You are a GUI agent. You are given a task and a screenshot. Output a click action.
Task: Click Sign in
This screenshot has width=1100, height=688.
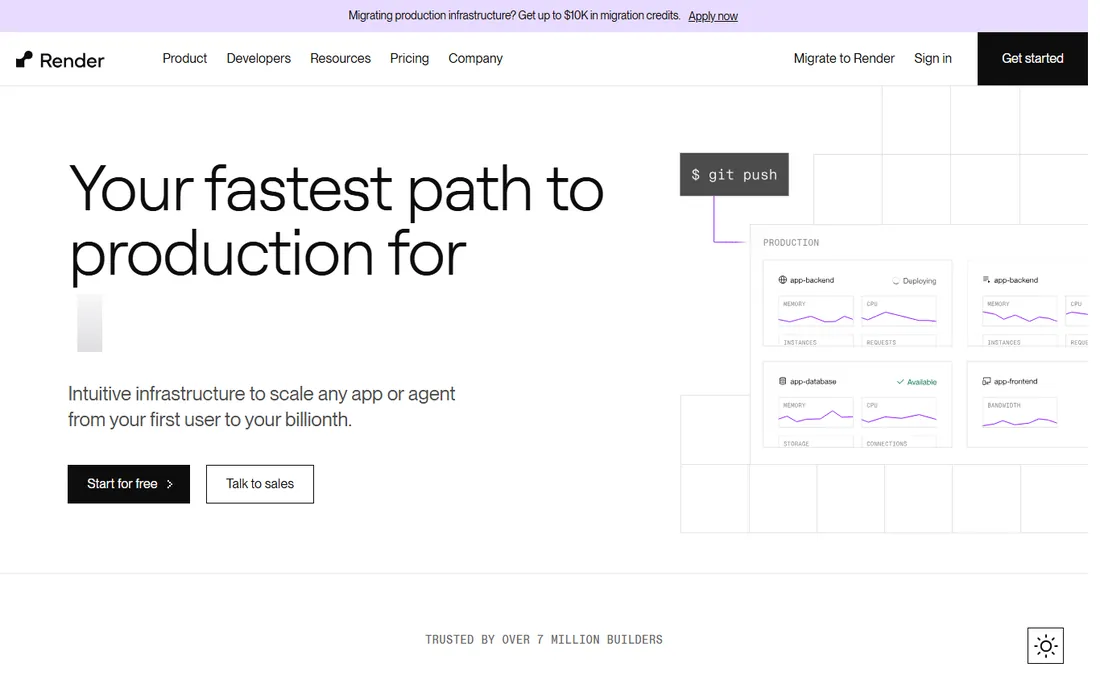[x=932, y=58]
